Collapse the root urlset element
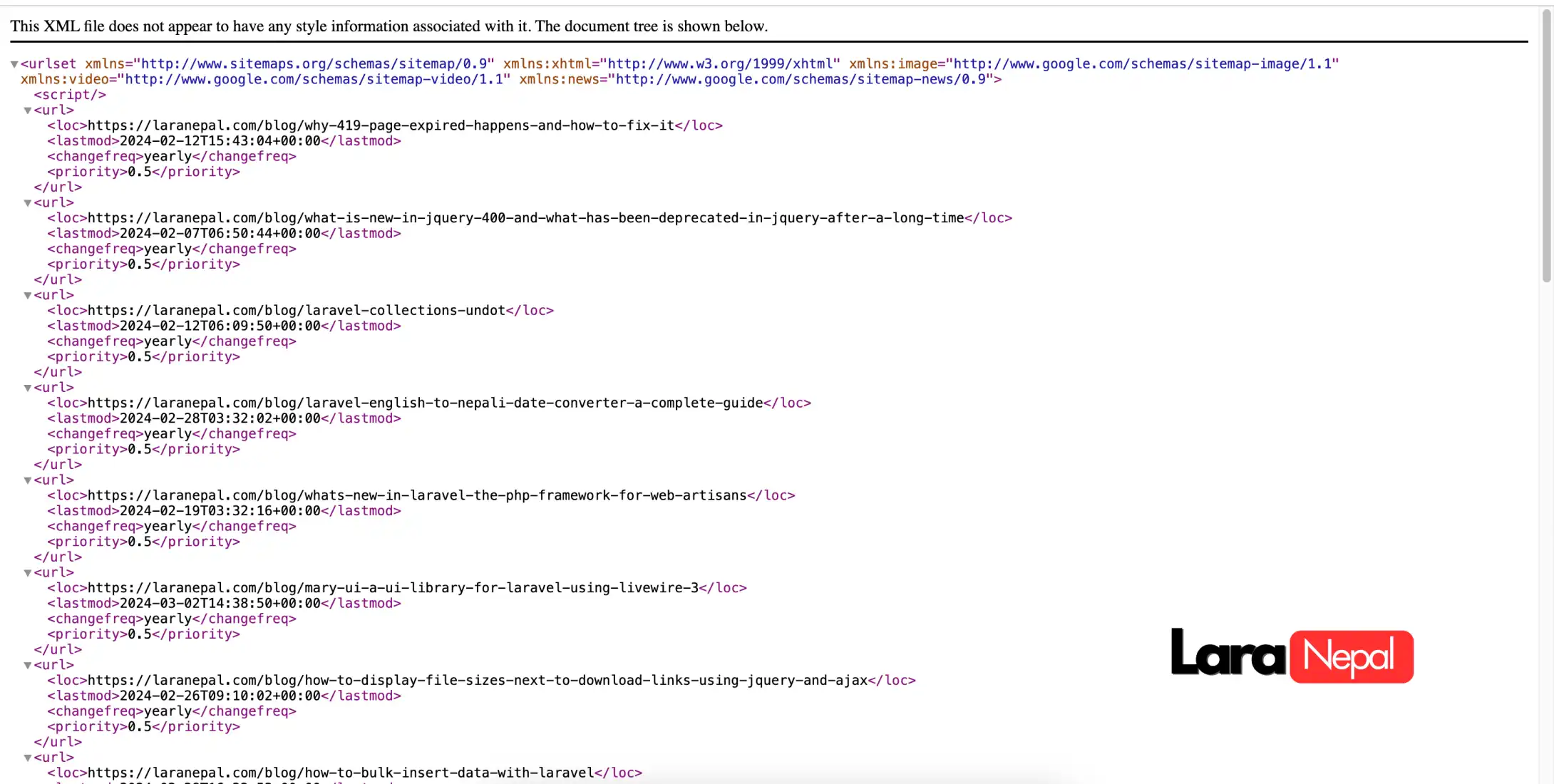The width and height of the screenshot is (1554, 784). 14,63
